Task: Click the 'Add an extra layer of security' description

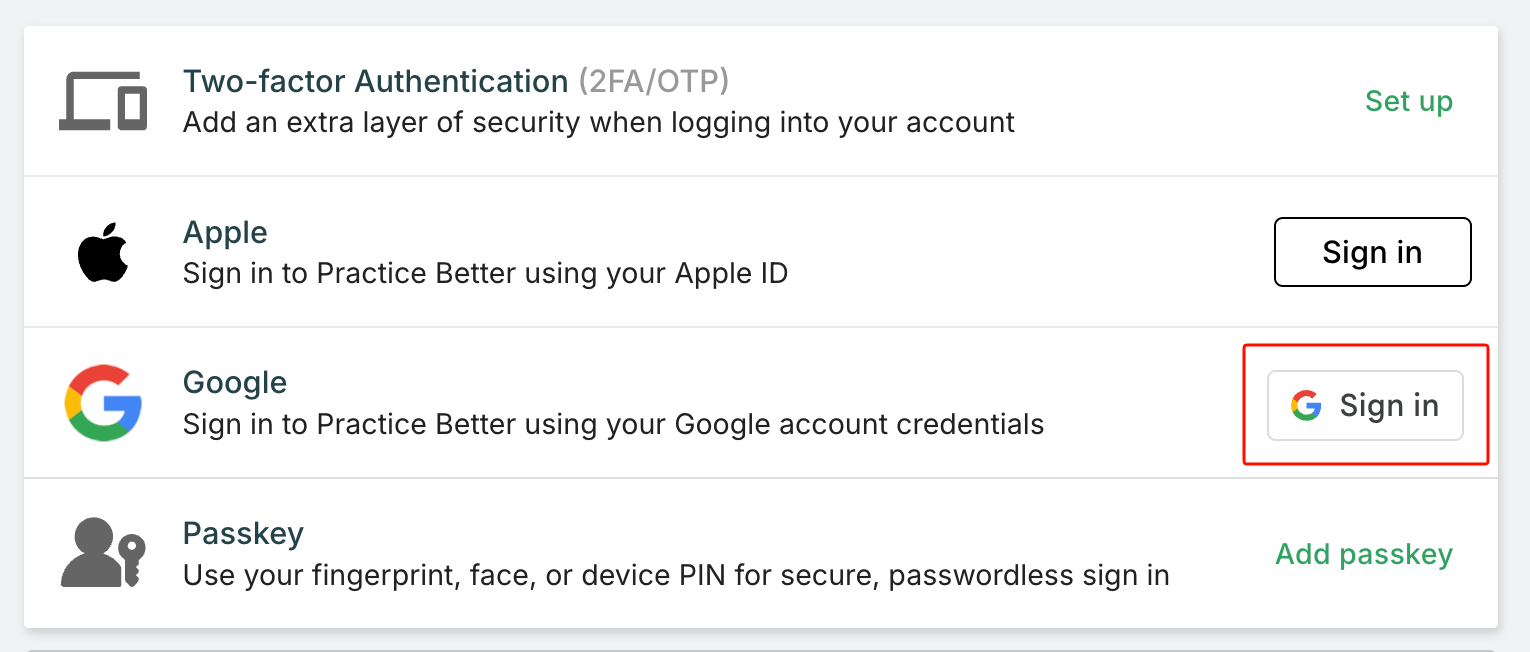Action: (x=598, y=123)
